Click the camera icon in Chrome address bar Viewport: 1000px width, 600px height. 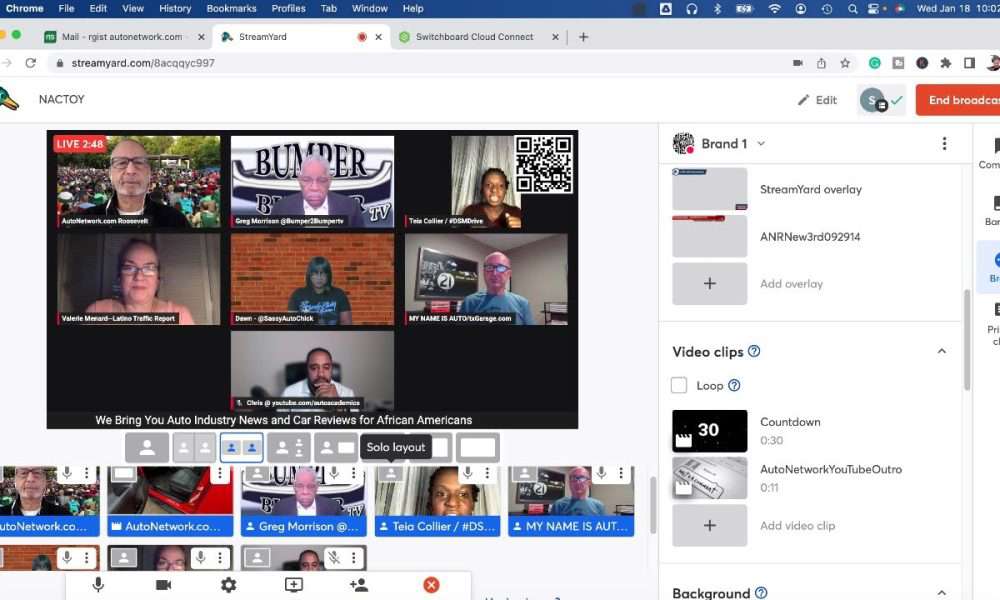point(797,63)
